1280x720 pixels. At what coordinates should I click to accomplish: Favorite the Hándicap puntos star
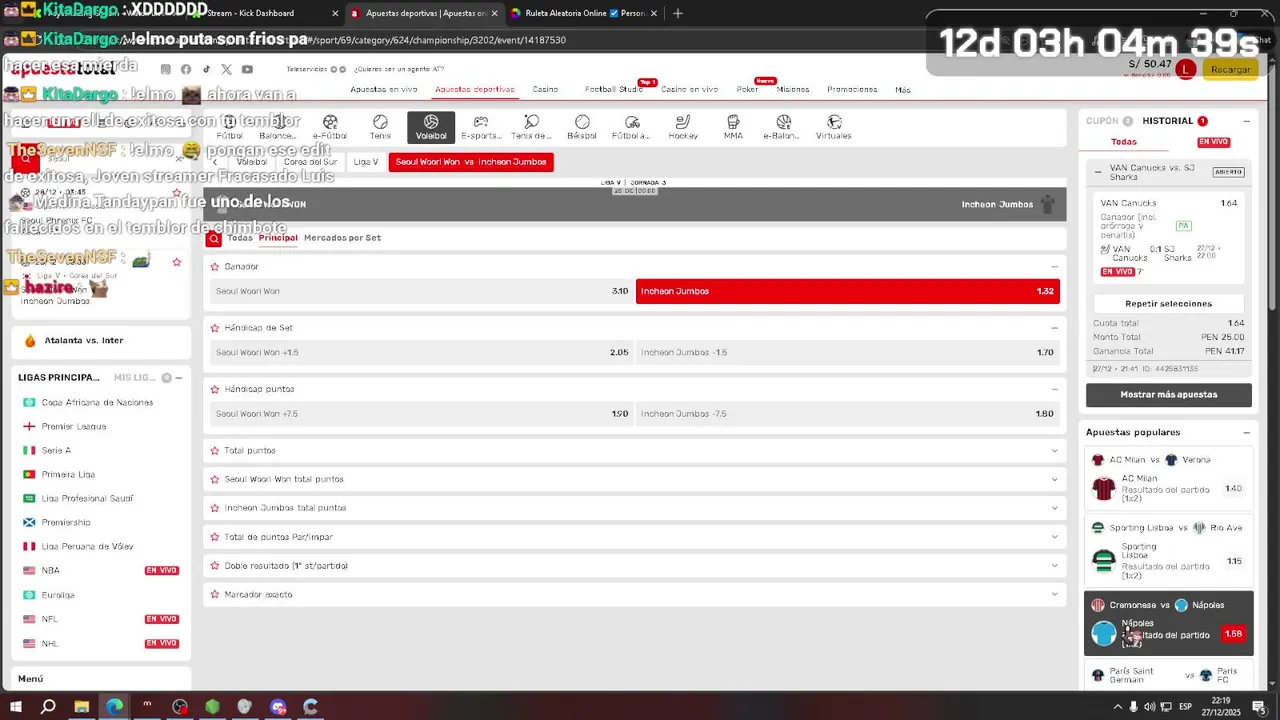pyautogui.click(x=214, y=389)
